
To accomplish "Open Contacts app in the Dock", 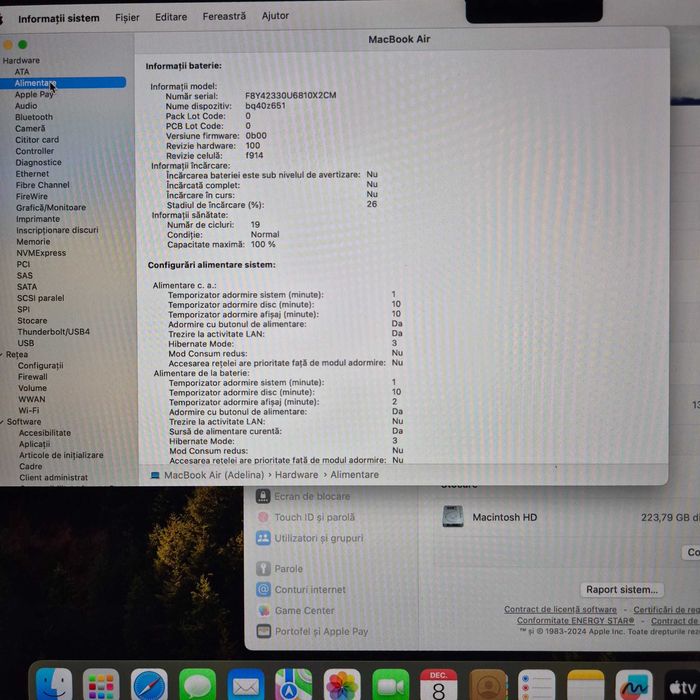I will [x=488, y=685].
